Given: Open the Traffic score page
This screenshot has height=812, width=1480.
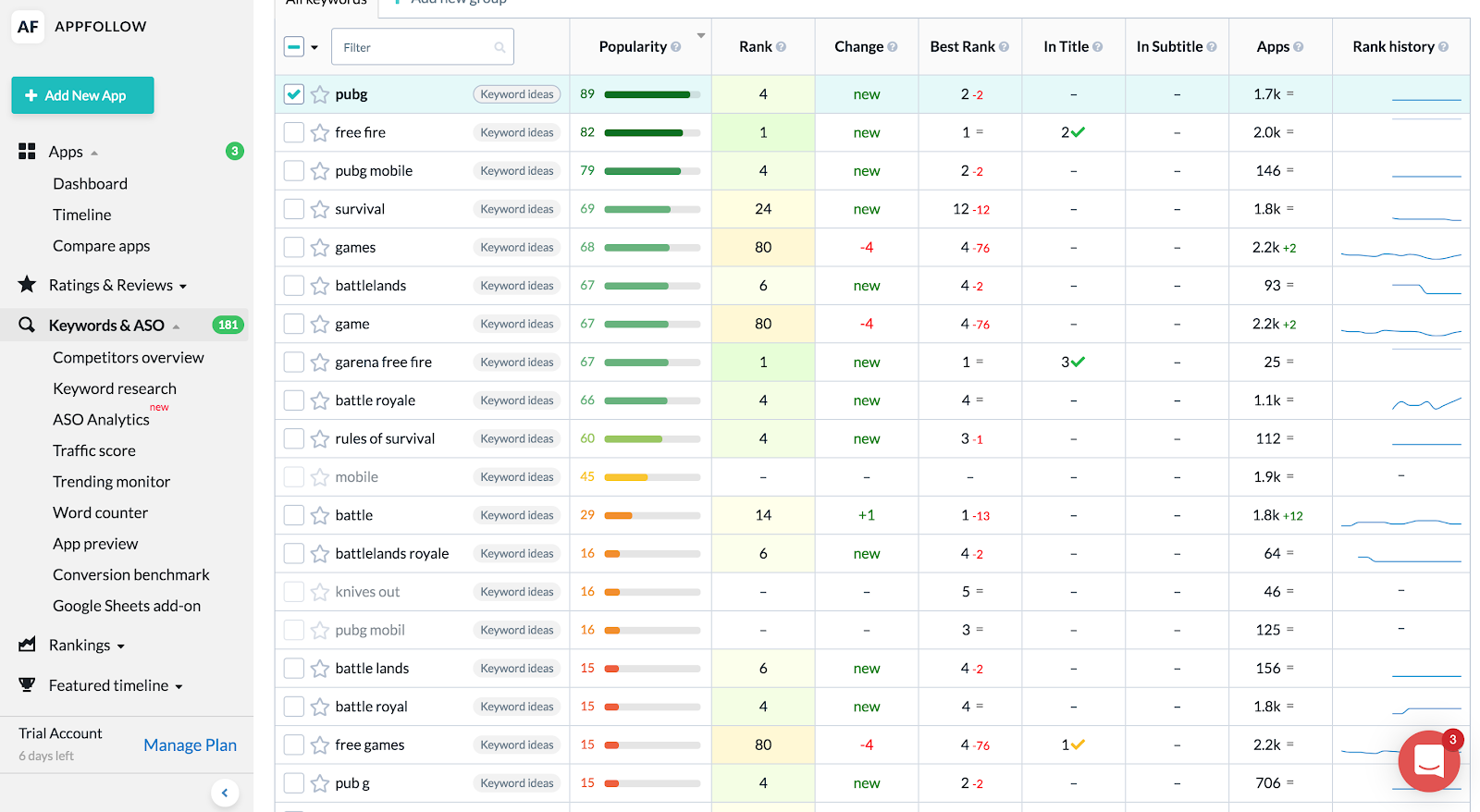Looking at the screenshot, I should coord(94,450).
